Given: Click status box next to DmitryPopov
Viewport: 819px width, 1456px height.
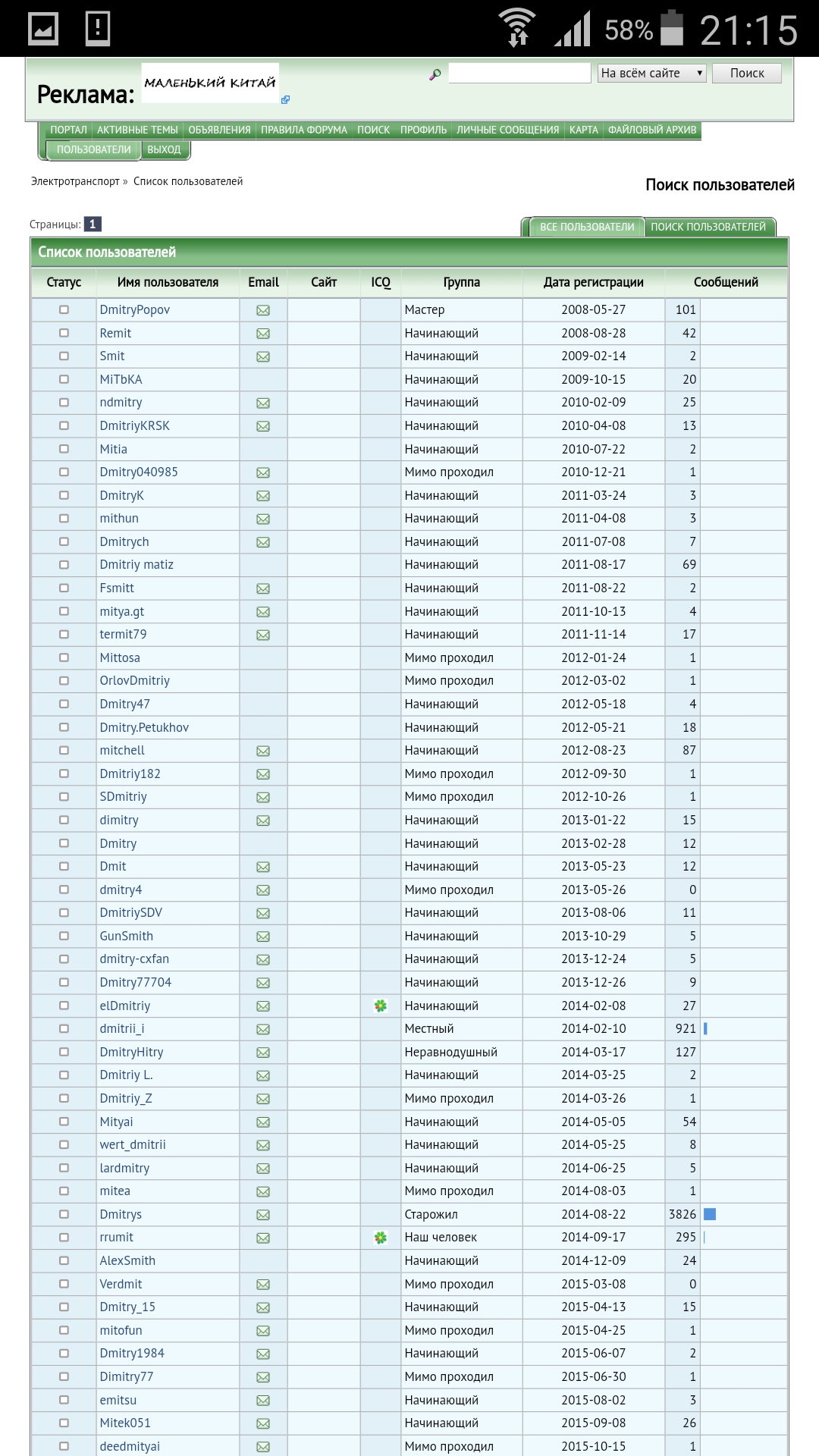Looking at the screenshot, I should (x=64, y=309).
